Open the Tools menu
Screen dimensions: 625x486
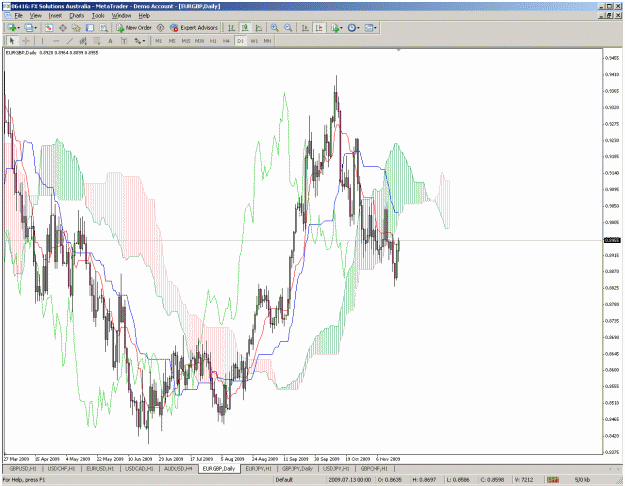[98, 16]
